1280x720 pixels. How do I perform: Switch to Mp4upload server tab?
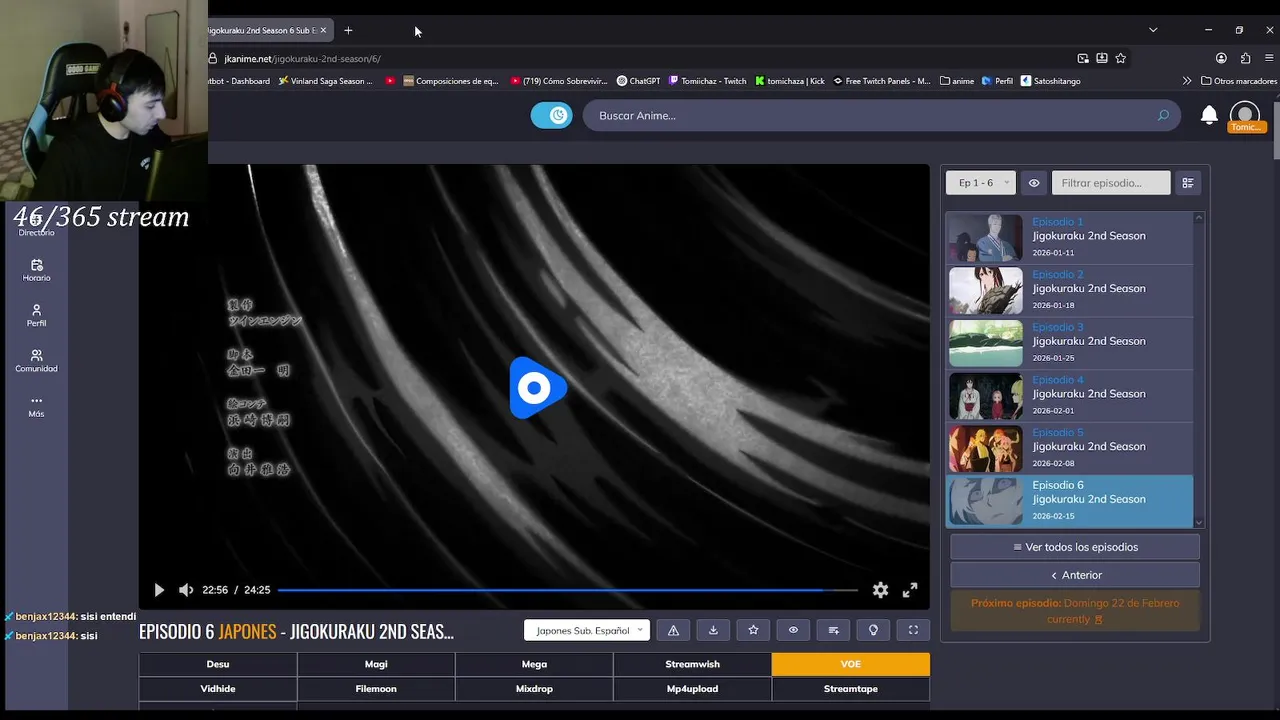click(692, 689)
